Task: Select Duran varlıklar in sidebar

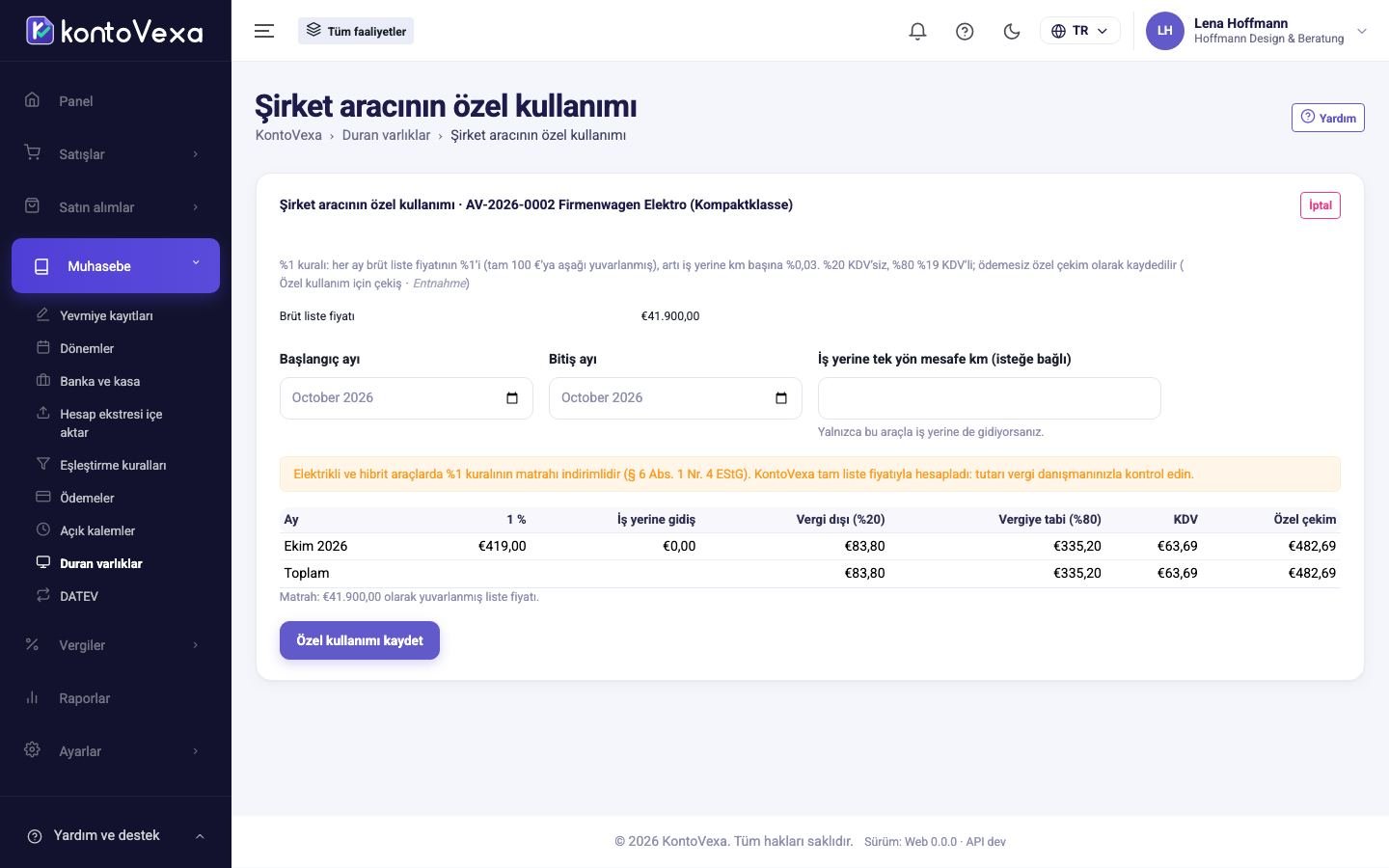Action: (100, 563)
